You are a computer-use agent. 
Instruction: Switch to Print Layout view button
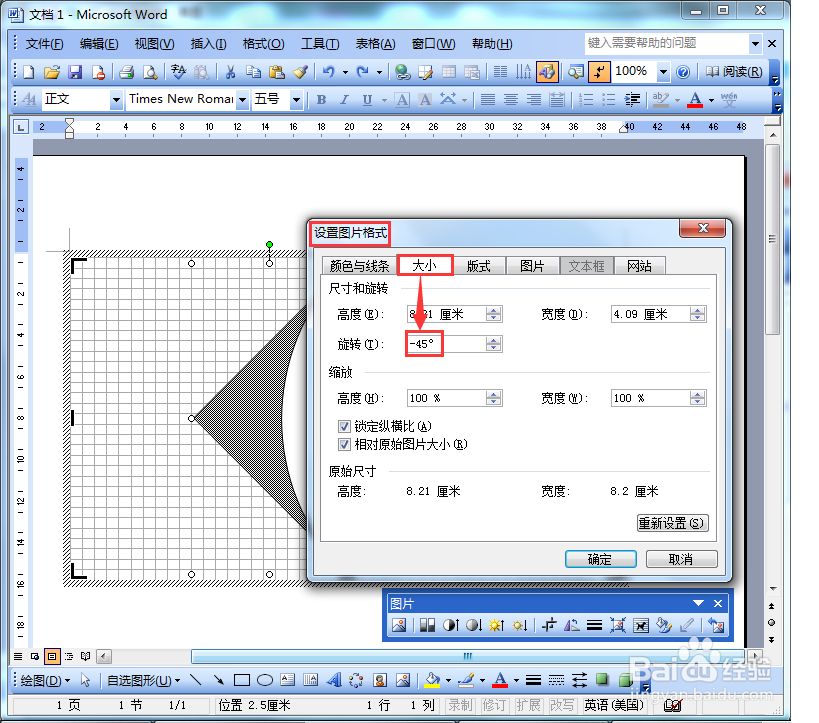(x=52, y=656)
